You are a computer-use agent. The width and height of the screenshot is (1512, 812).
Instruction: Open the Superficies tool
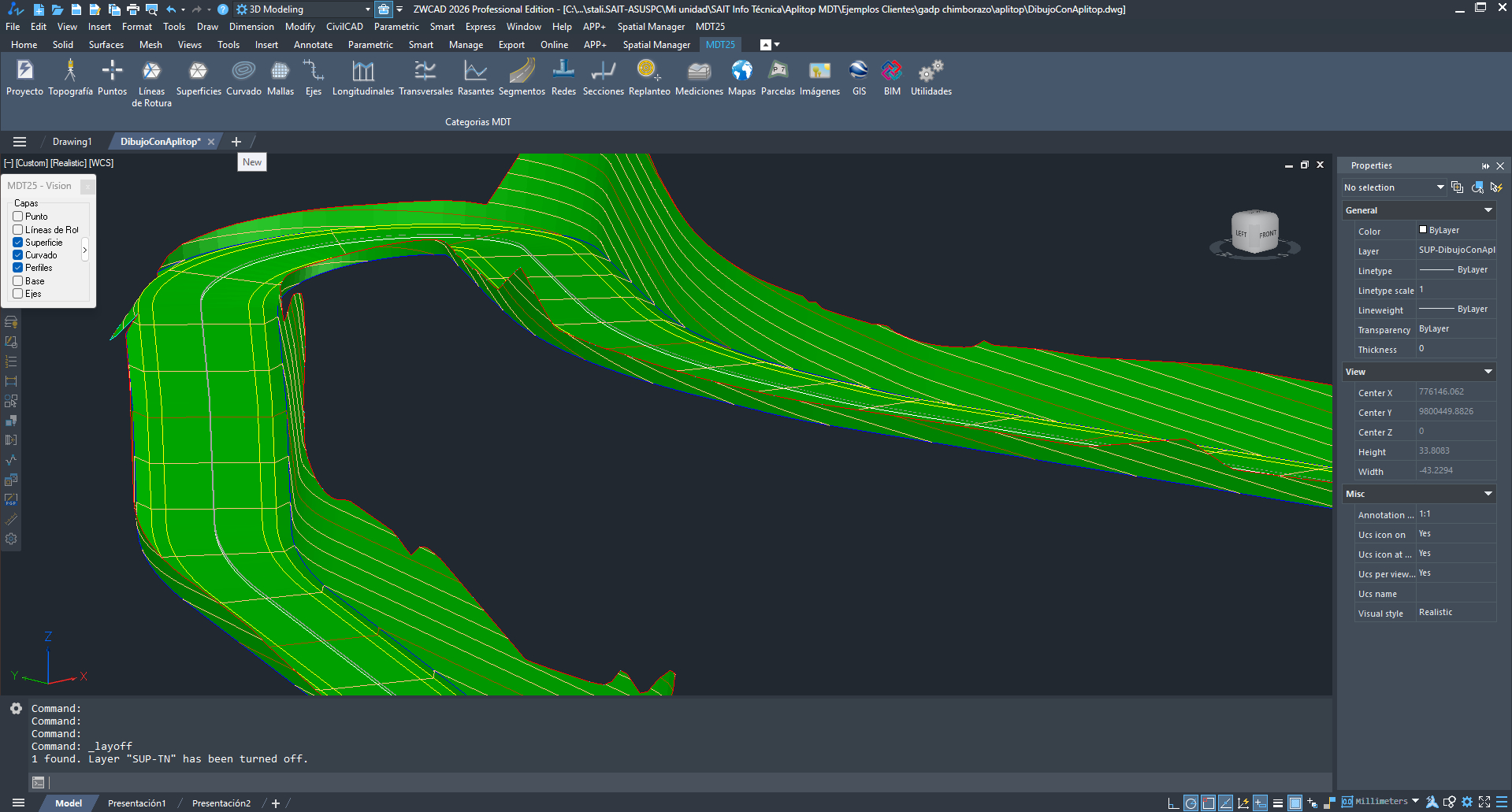click(199, 78)
